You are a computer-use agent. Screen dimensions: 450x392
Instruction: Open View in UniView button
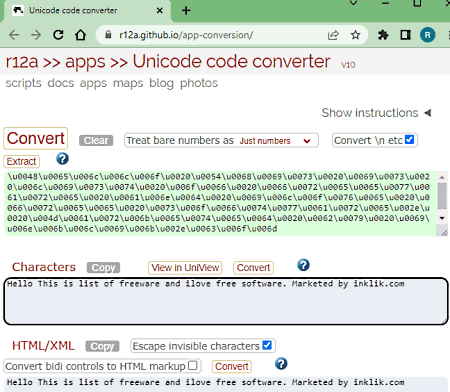point(185,268)
